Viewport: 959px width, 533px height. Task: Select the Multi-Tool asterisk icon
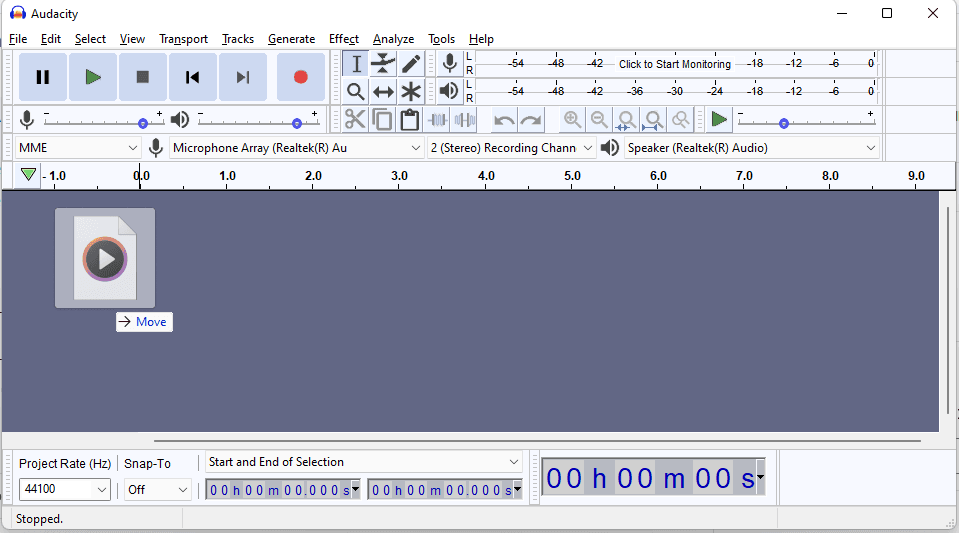[411, 92]
